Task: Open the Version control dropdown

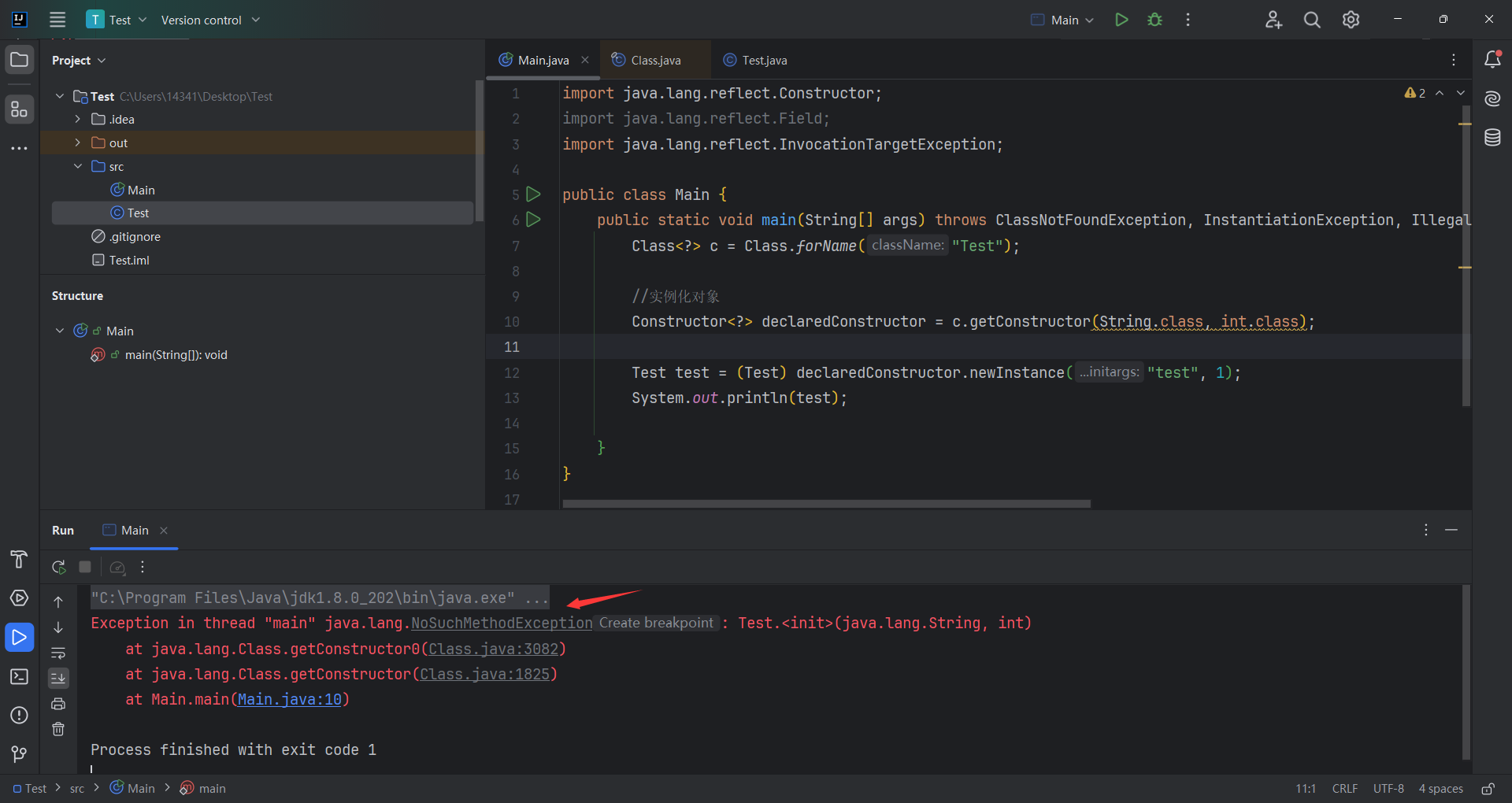Action: tap(210, 20)
